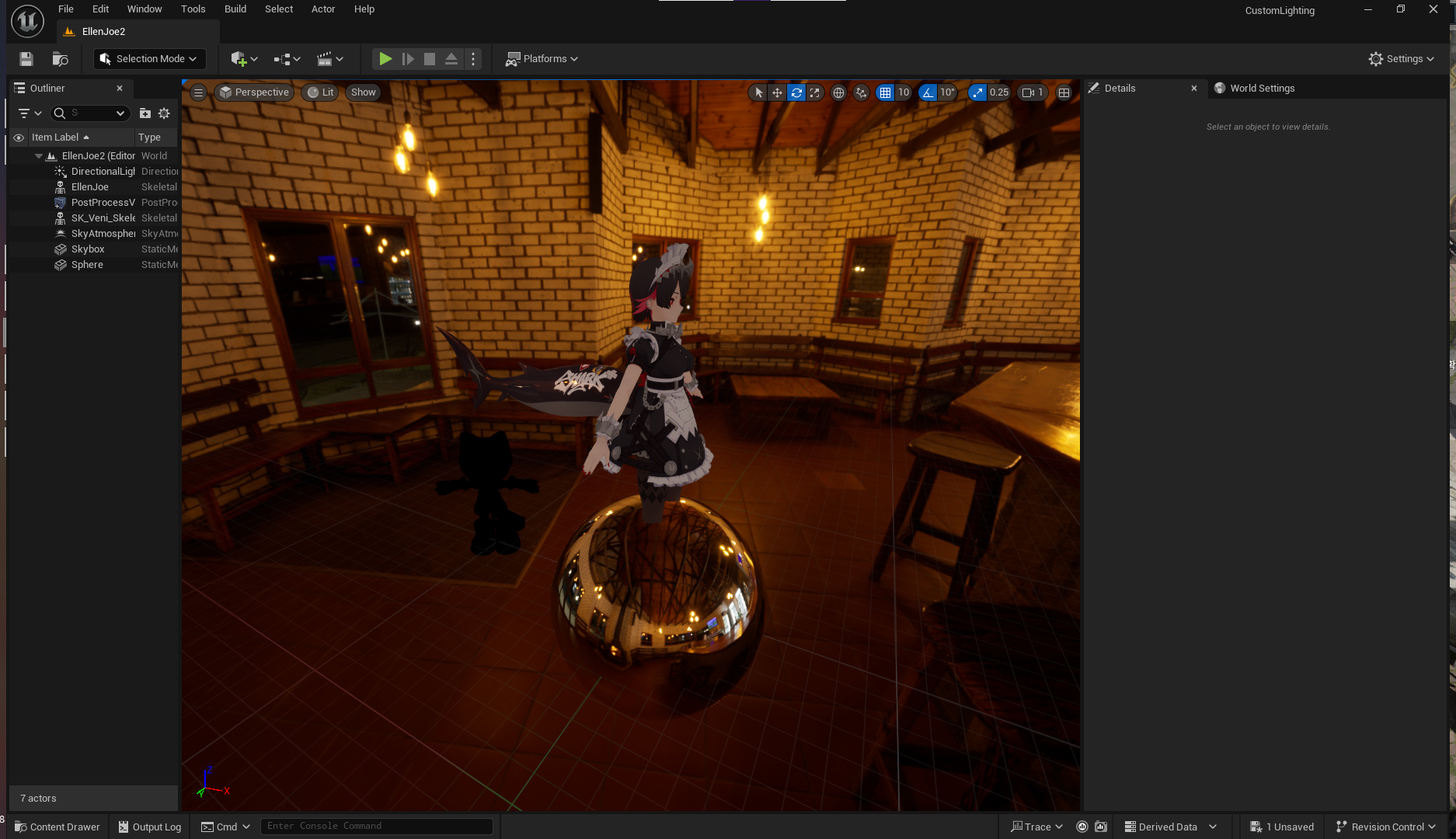Screen dimensions: 1456x839
Task: Open the Actor menu
Action: point(323,9)
